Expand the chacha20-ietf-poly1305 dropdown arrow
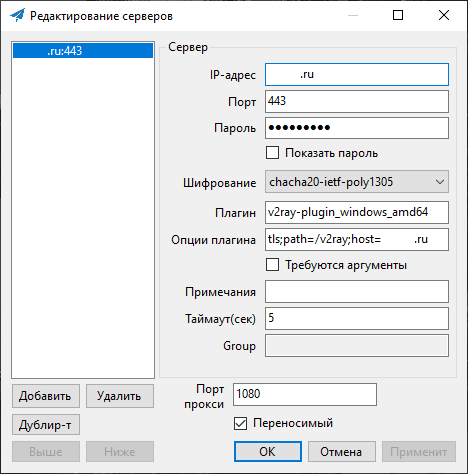Viewport: 468px width, 474px height. click(x=440, y=182)
